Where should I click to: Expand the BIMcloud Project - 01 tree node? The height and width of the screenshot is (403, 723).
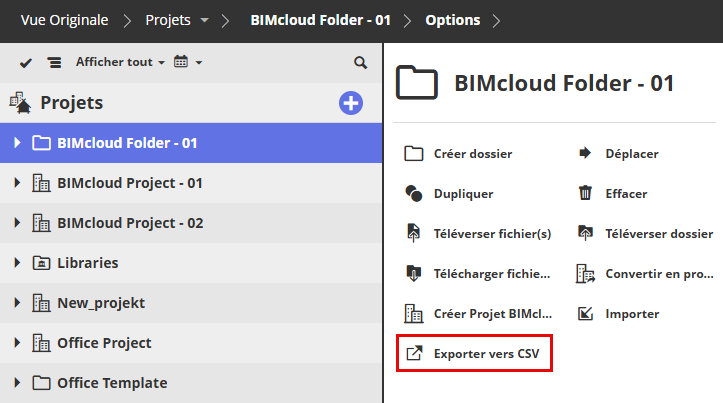point(17,183)
